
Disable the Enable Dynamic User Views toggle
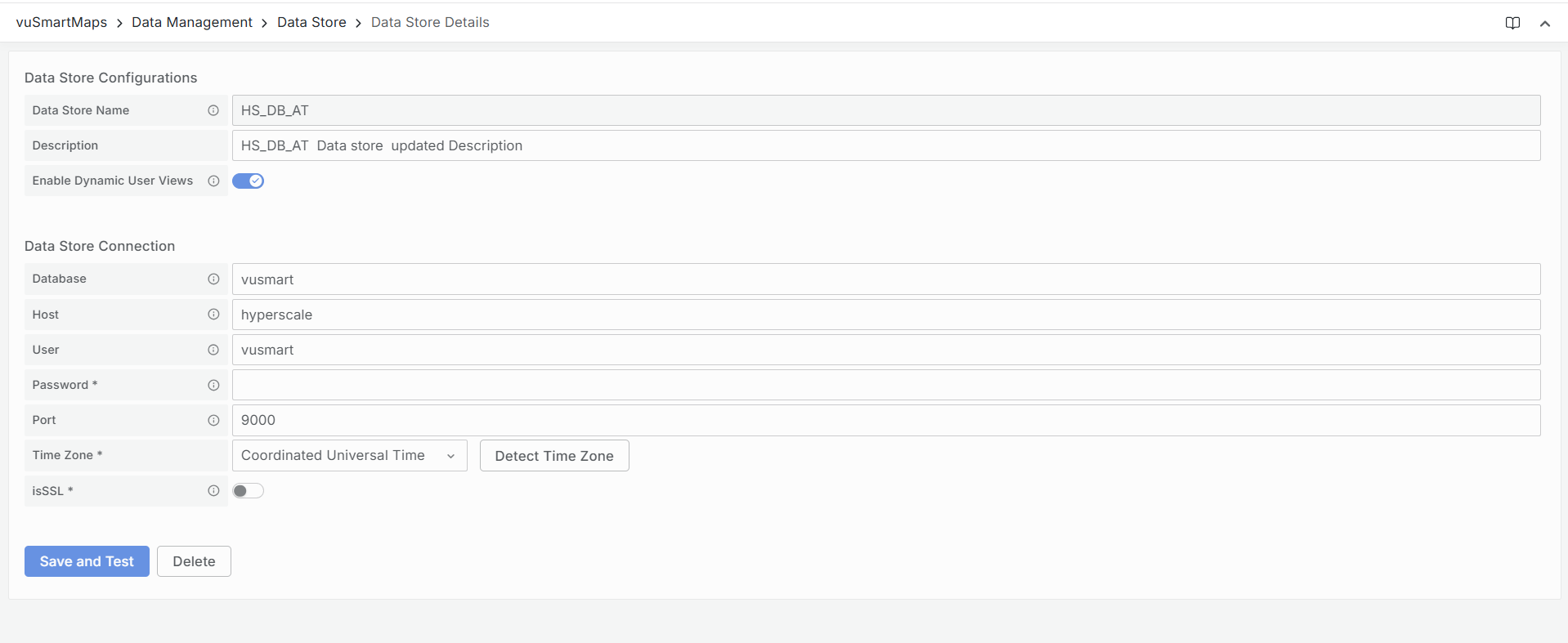248,181
